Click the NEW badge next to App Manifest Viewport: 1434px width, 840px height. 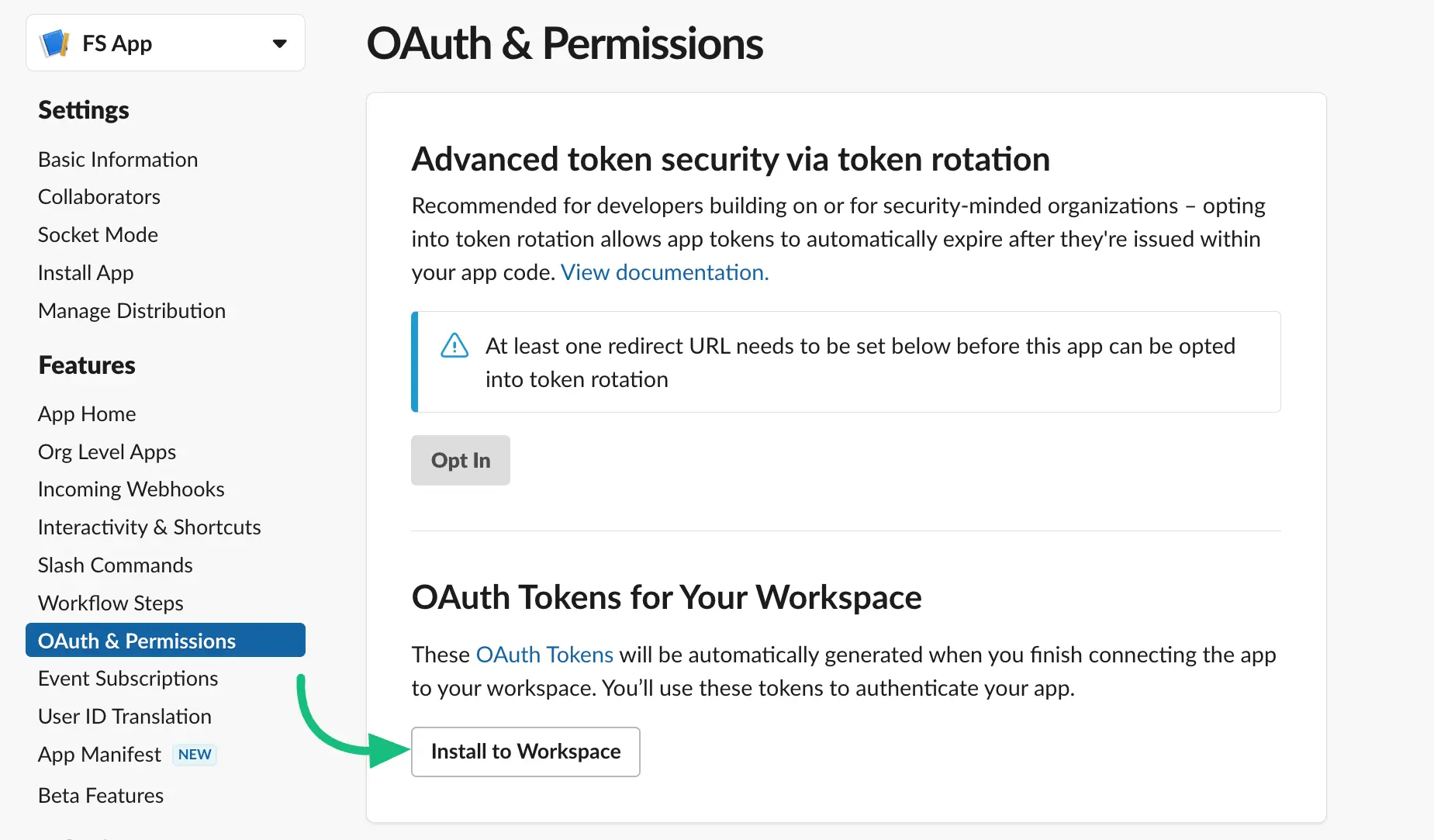(x=194, y=754)
